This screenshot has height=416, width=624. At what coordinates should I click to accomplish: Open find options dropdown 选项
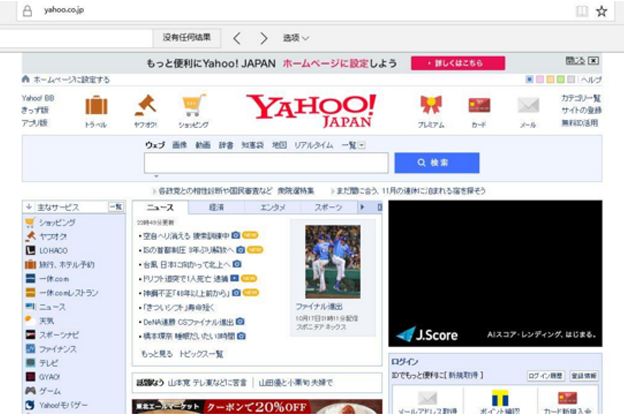click(x=296, y=38)
